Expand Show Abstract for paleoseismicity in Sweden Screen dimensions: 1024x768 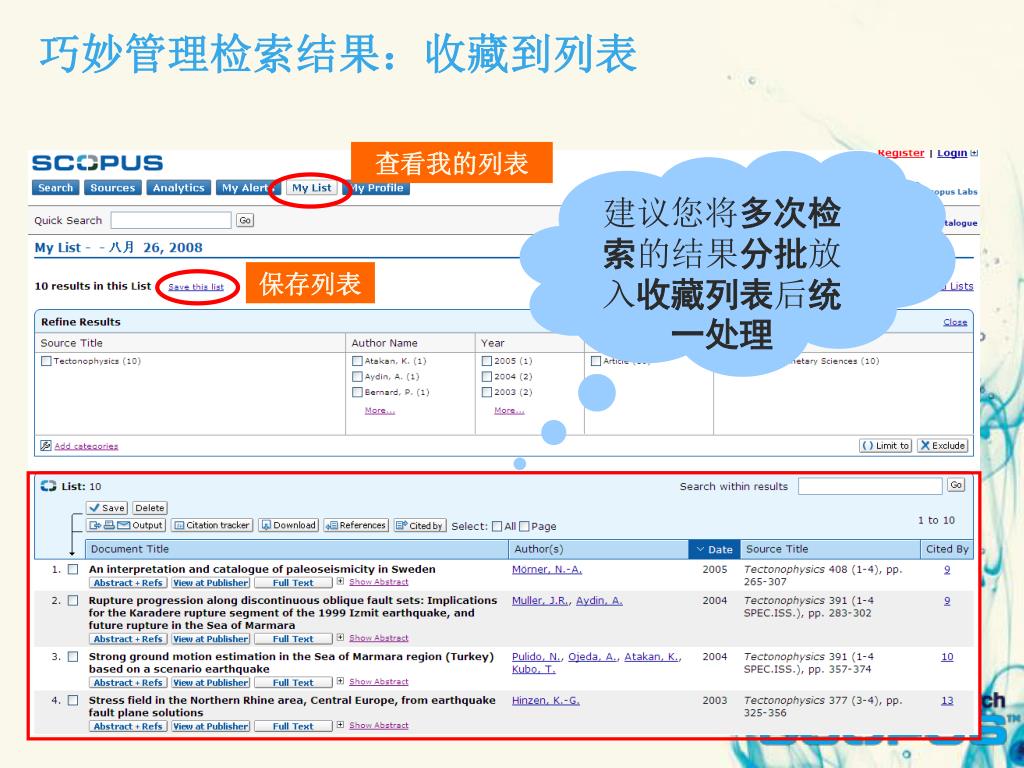point(378,582)
